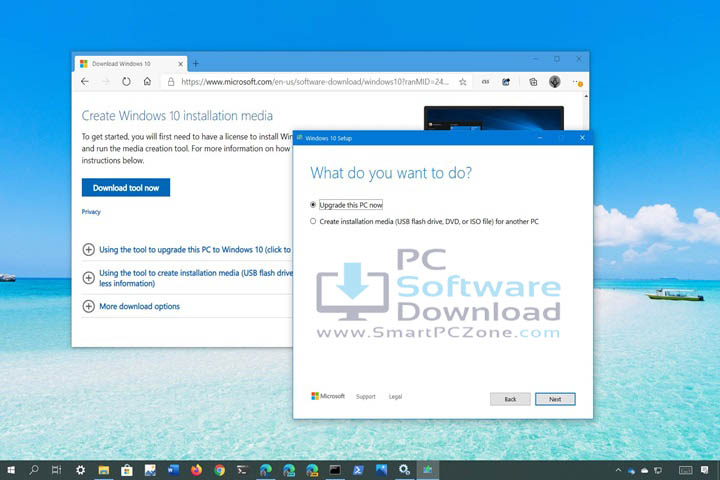Open Word from the taskbar
The width and height of the screenshot is (720, 480).
coord(173,470)
